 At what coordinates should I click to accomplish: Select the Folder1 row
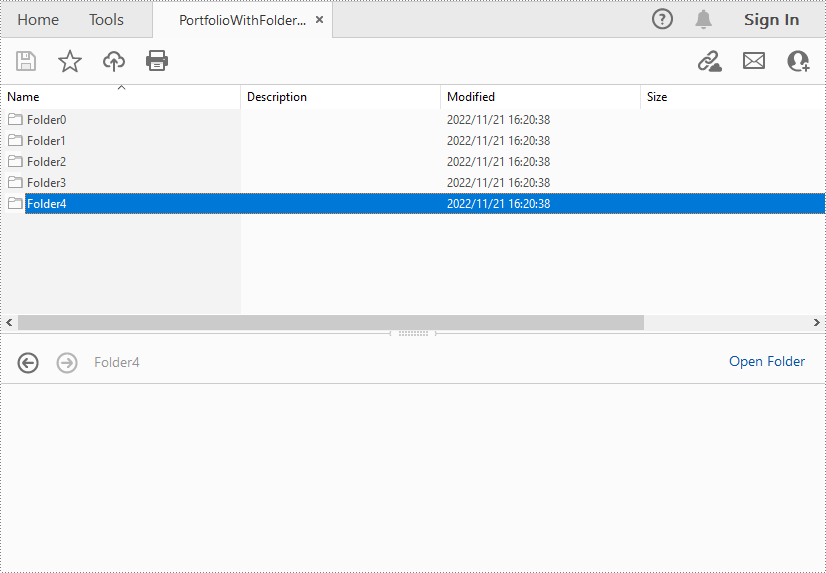pyautogui.click(x=413, y=141)
